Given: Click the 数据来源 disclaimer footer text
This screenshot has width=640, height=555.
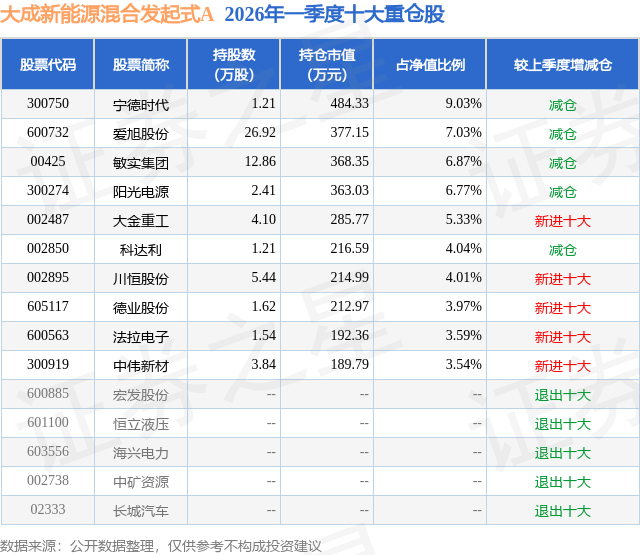Looking at the screenshot, I should click(161, 546).
